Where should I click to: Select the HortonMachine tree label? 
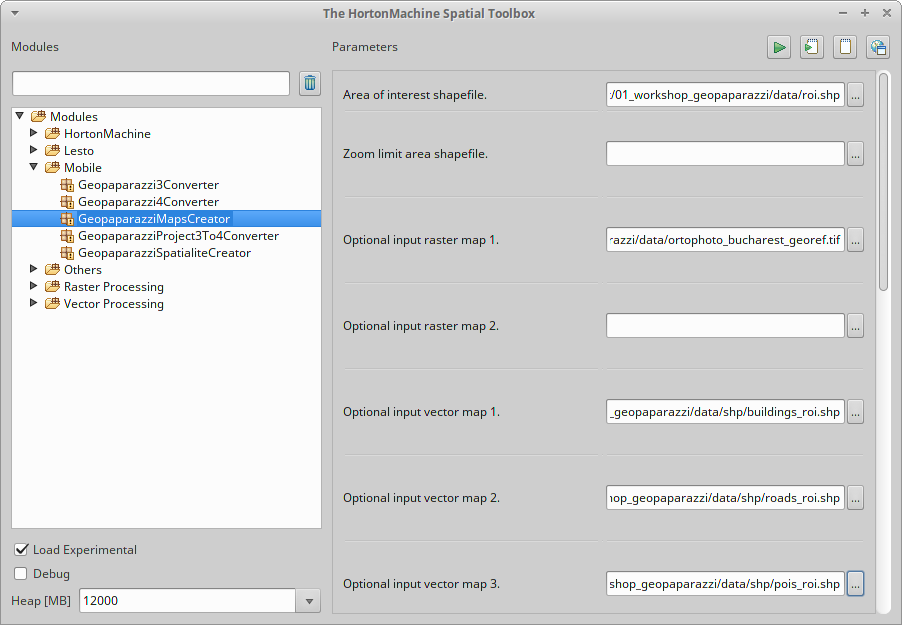coord(107,134)
